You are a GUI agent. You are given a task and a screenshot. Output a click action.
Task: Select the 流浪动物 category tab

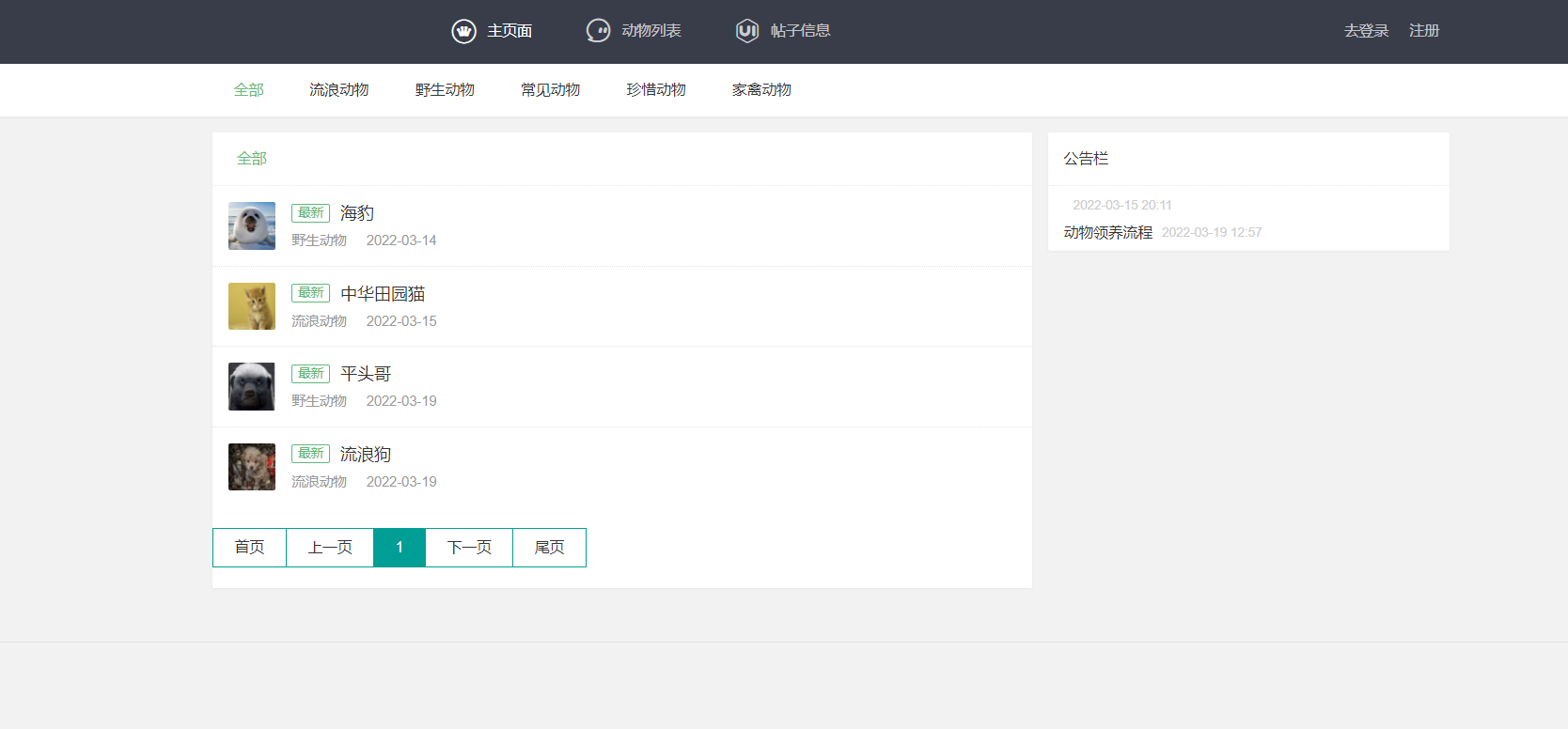tap(339, 90)
